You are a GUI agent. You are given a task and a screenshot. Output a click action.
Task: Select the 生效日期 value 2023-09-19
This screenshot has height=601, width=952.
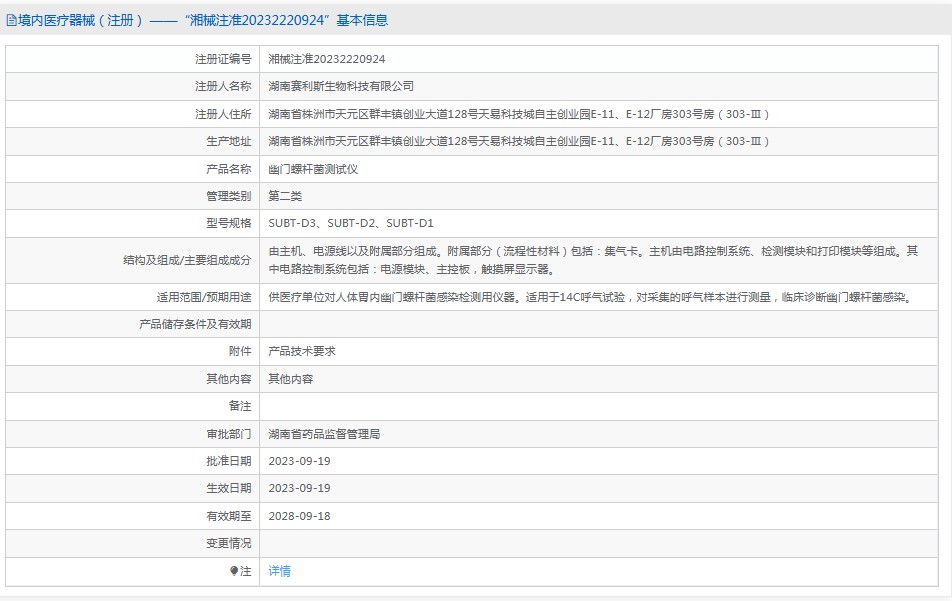(299, 488)
